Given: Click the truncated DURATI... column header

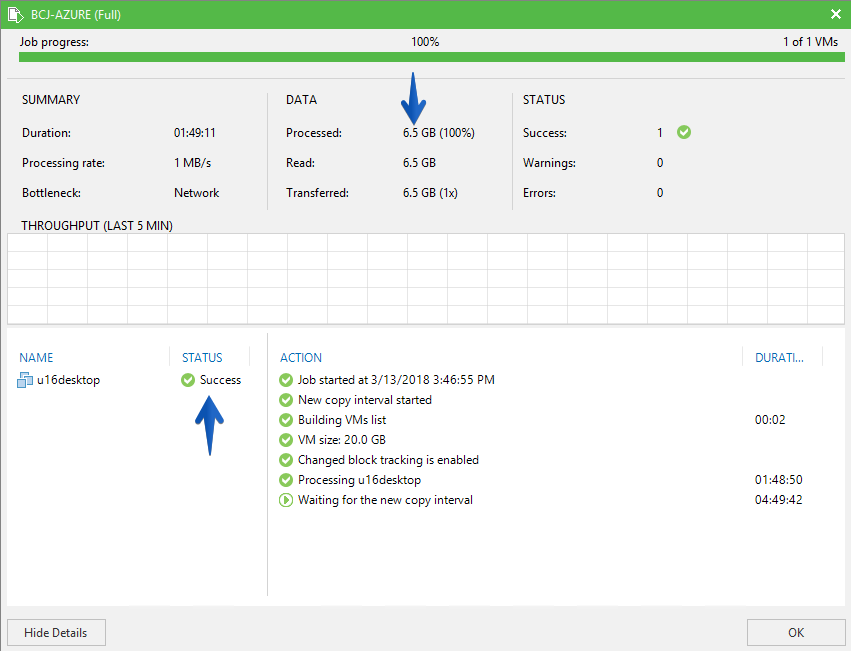Looking at the screenshot, I should point(779,358).
